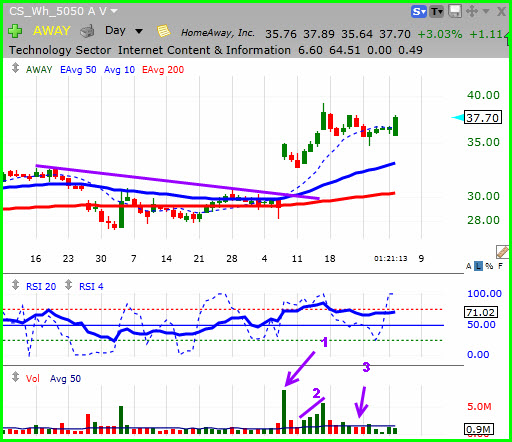This screenshot has width=512, height=442.
Task: Select the A scale option
Action: pos(469,266)
